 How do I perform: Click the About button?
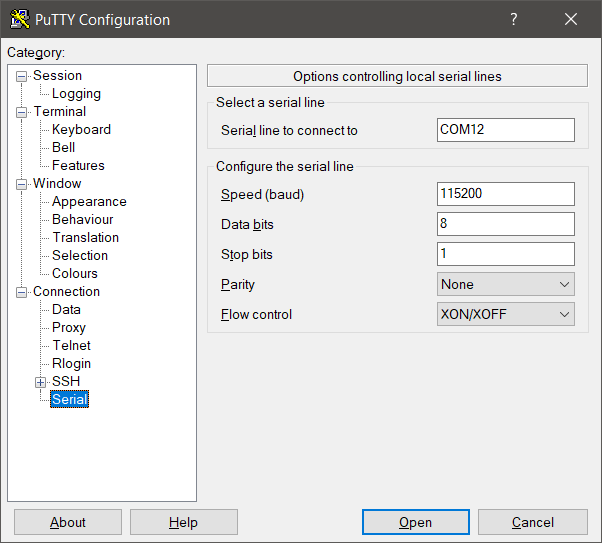click(x=68, y=522)
